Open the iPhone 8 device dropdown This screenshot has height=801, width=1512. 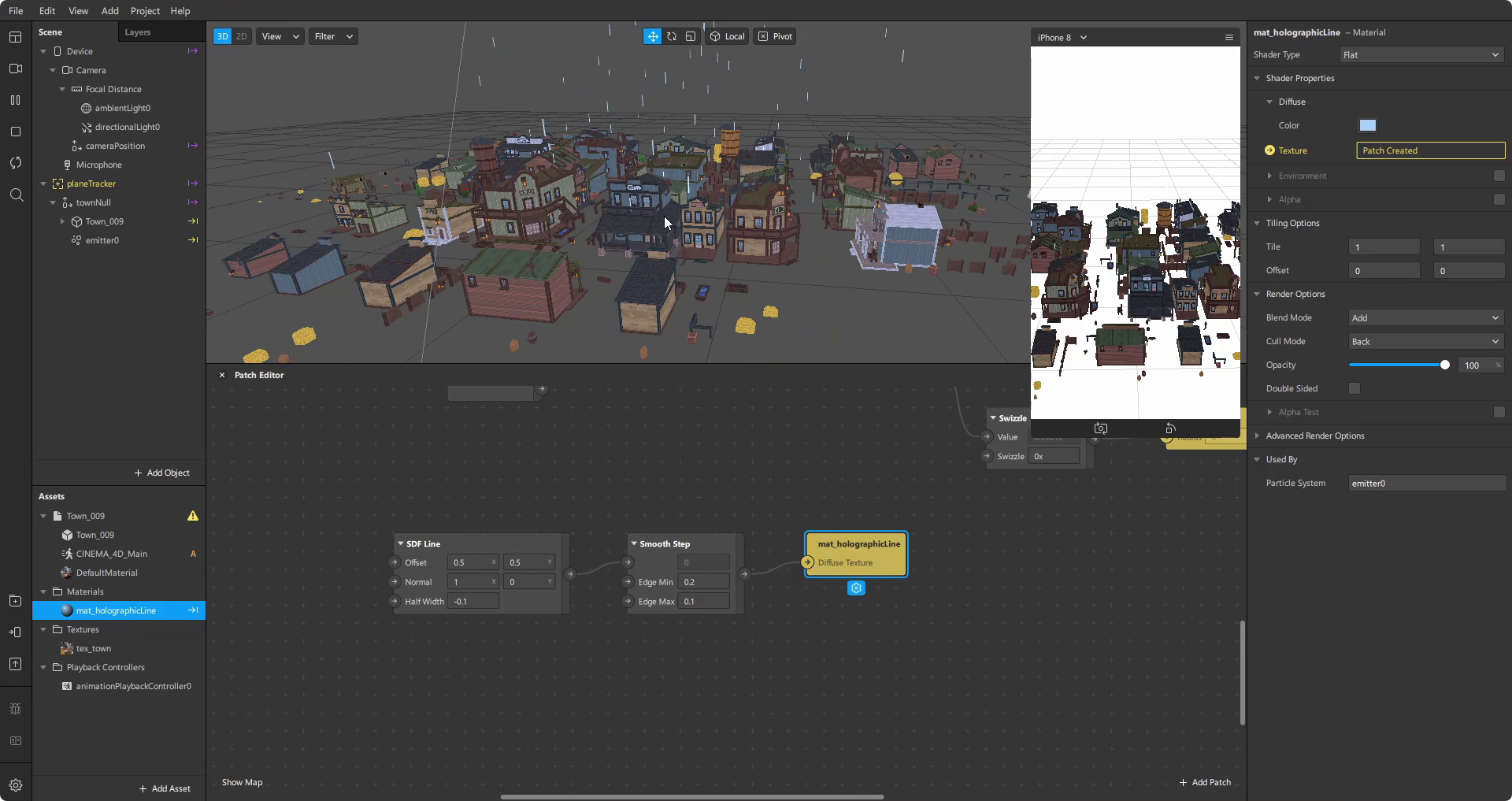pyautogui.click(x=1062, y=38)
